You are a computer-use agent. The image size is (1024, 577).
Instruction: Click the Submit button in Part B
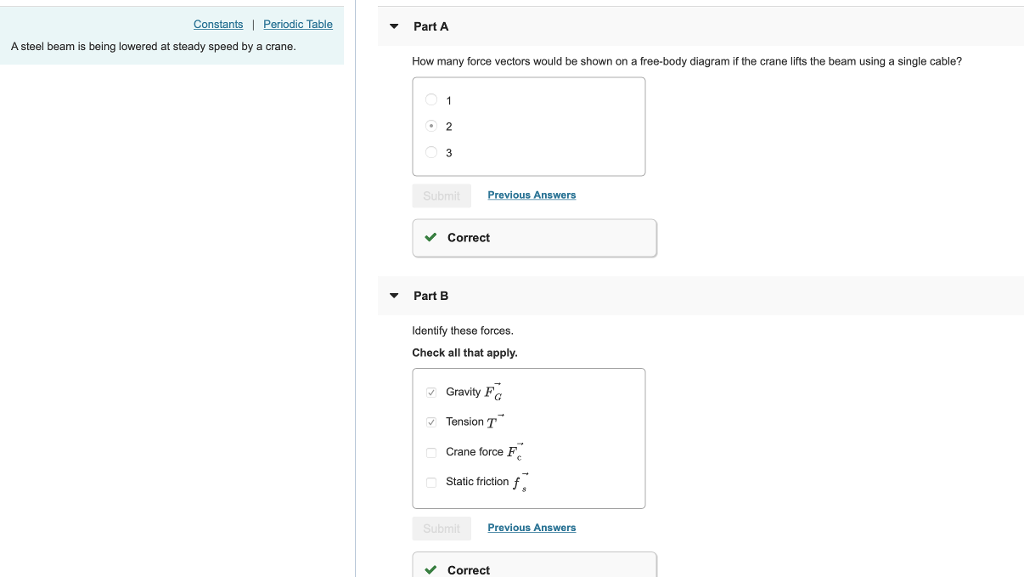click(x=441, y=529)
